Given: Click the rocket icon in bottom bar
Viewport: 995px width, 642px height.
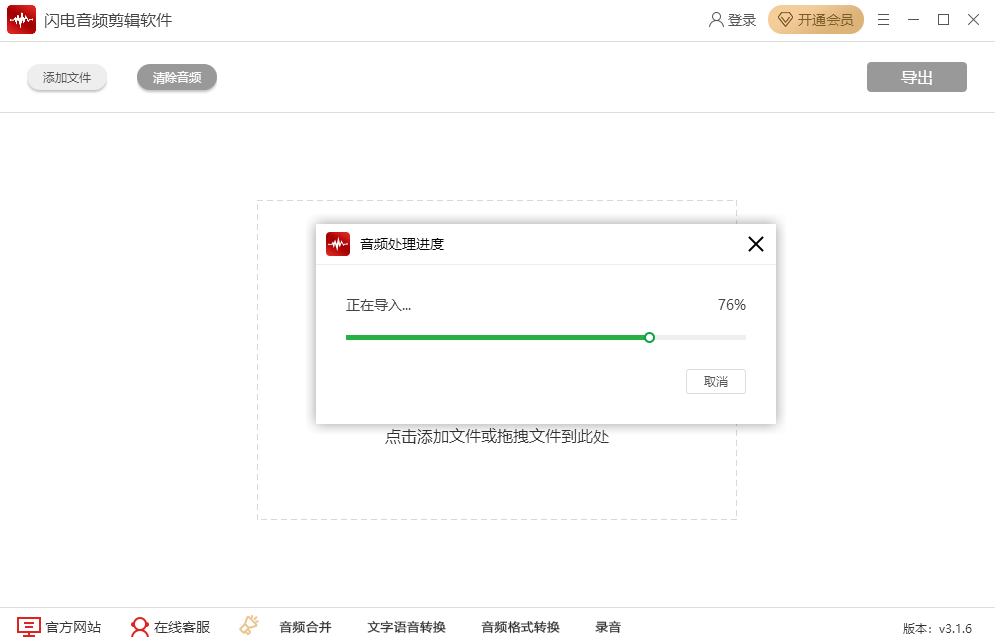Looking at the screenshot, I should tap(249, 626).
